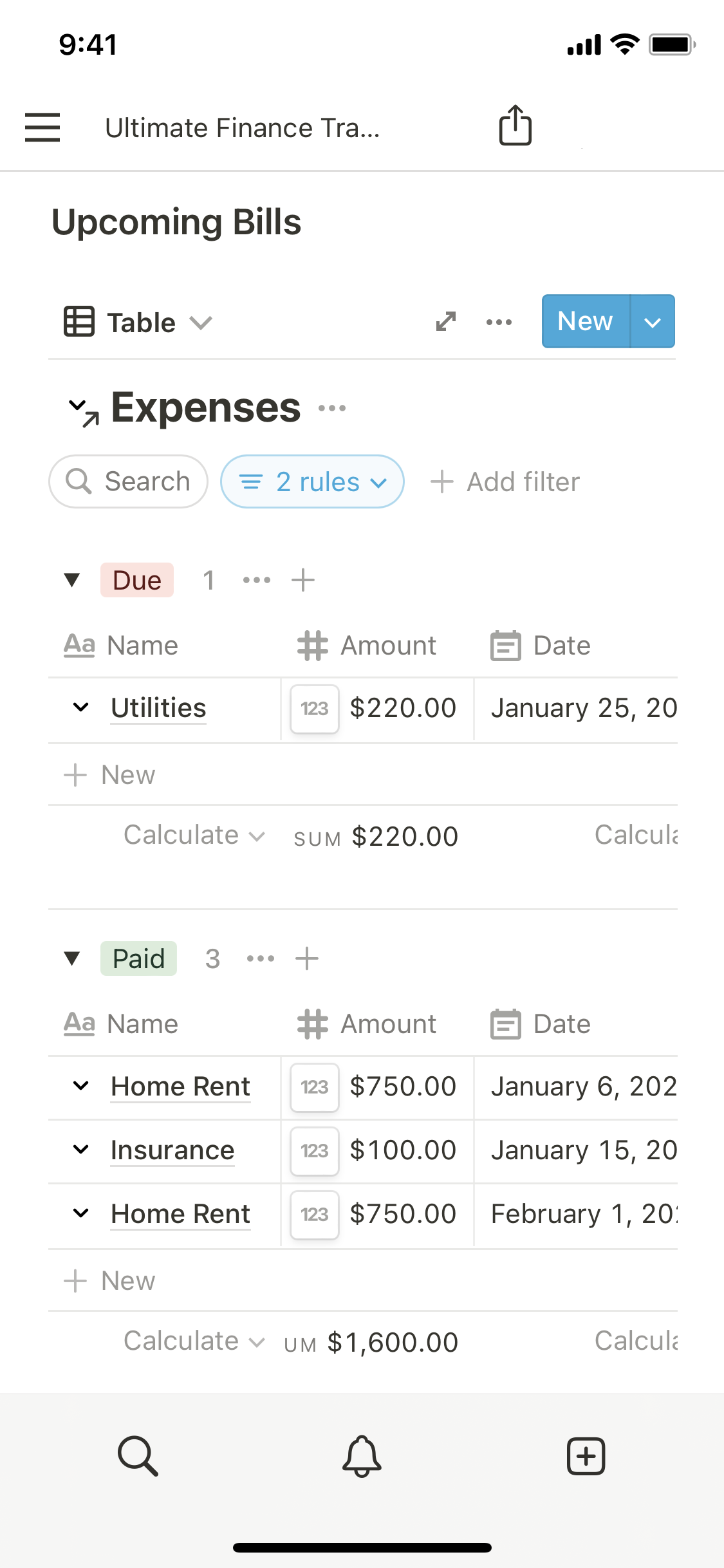Screen dimensions: 724x1568
Task: Open the hamburger sidebar menu
Action: point(42,127)
